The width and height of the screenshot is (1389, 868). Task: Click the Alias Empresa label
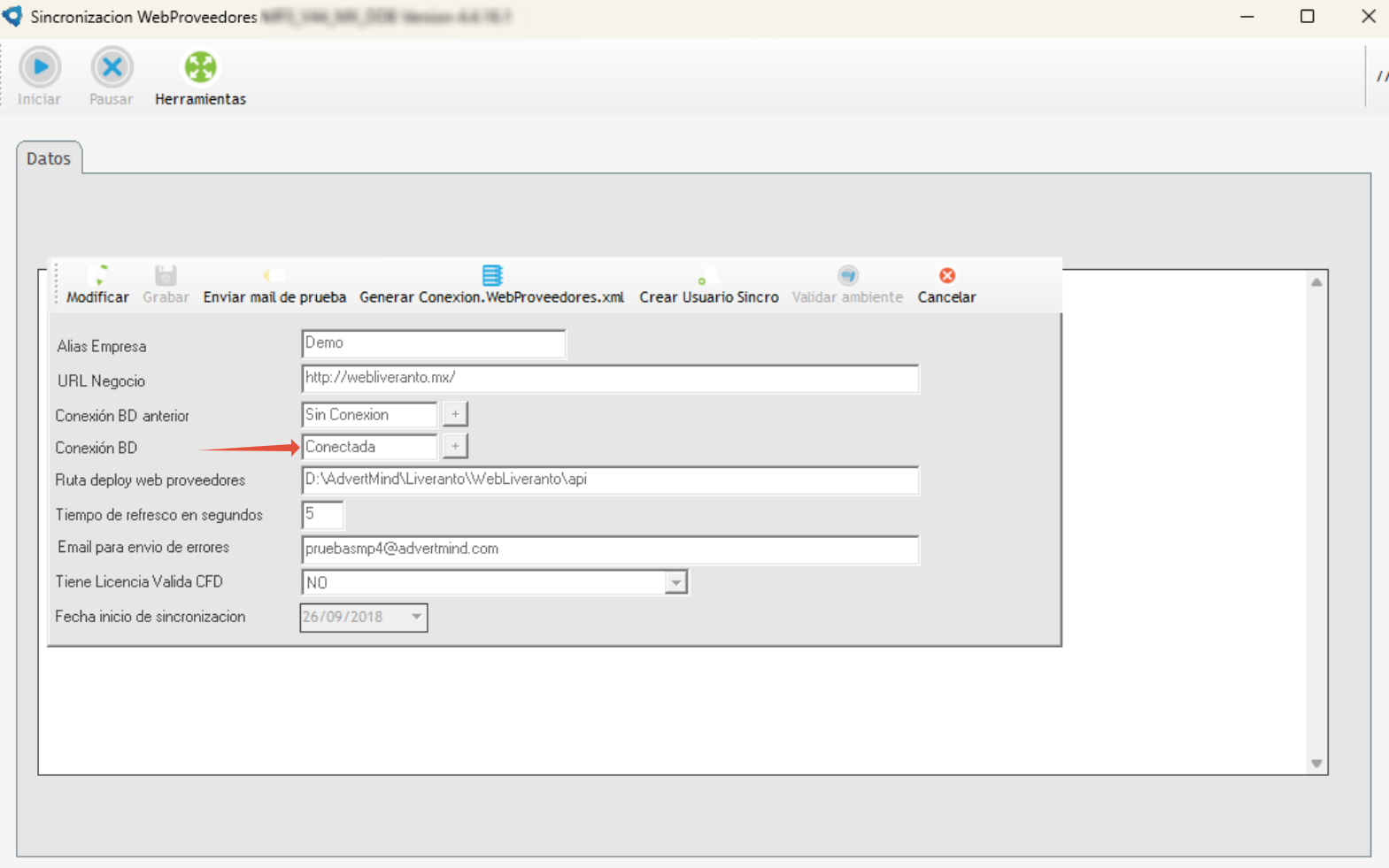[x=102, y=346]
